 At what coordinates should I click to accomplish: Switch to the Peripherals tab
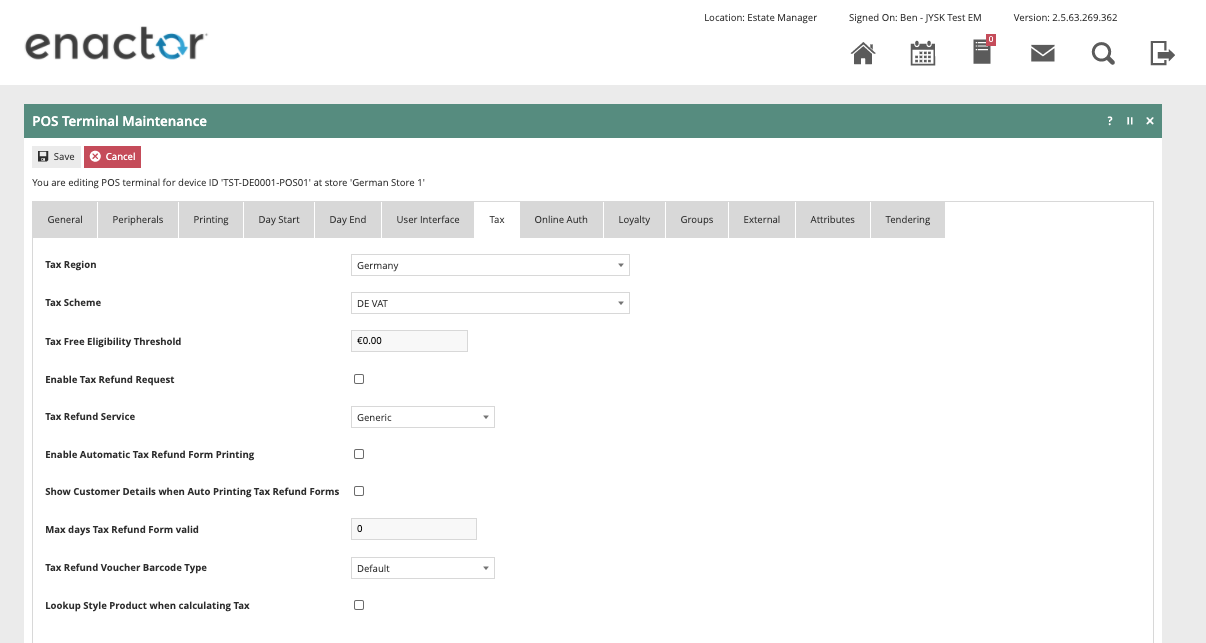pos(138,220)
